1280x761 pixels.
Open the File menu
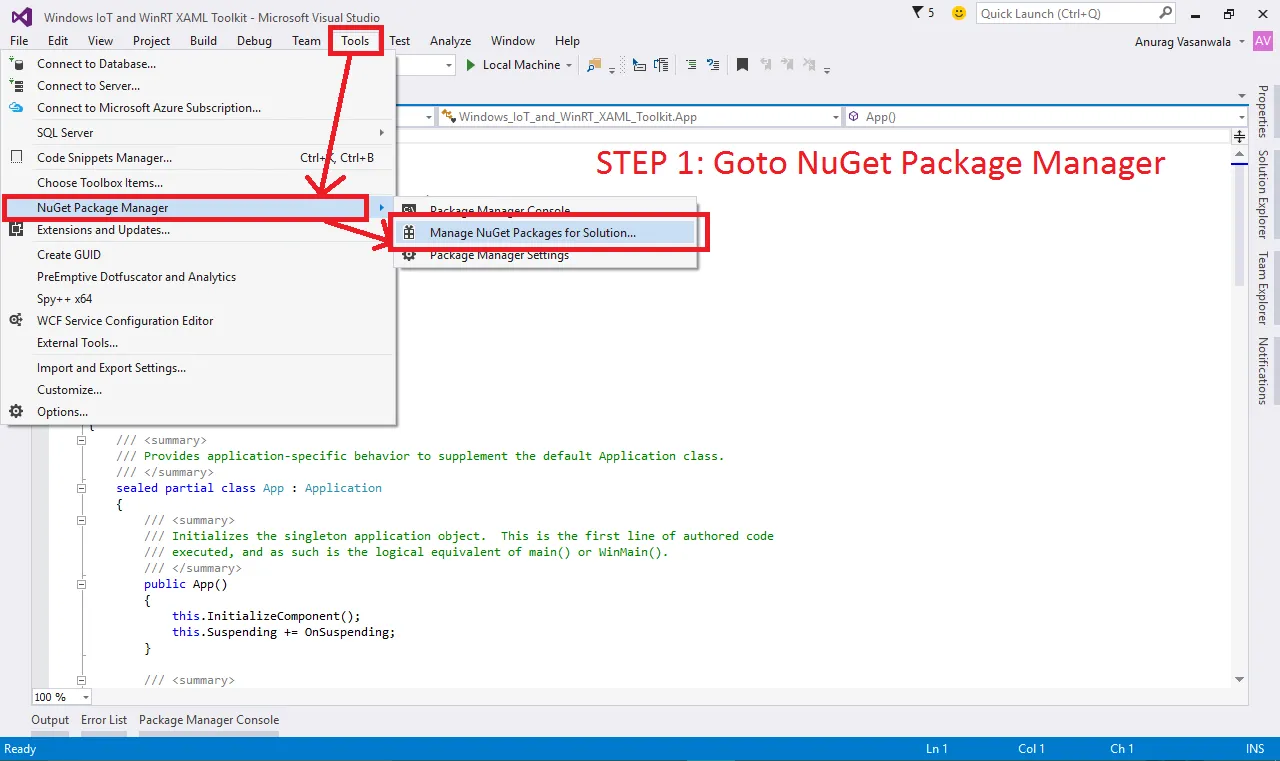[x=19, y=41]
